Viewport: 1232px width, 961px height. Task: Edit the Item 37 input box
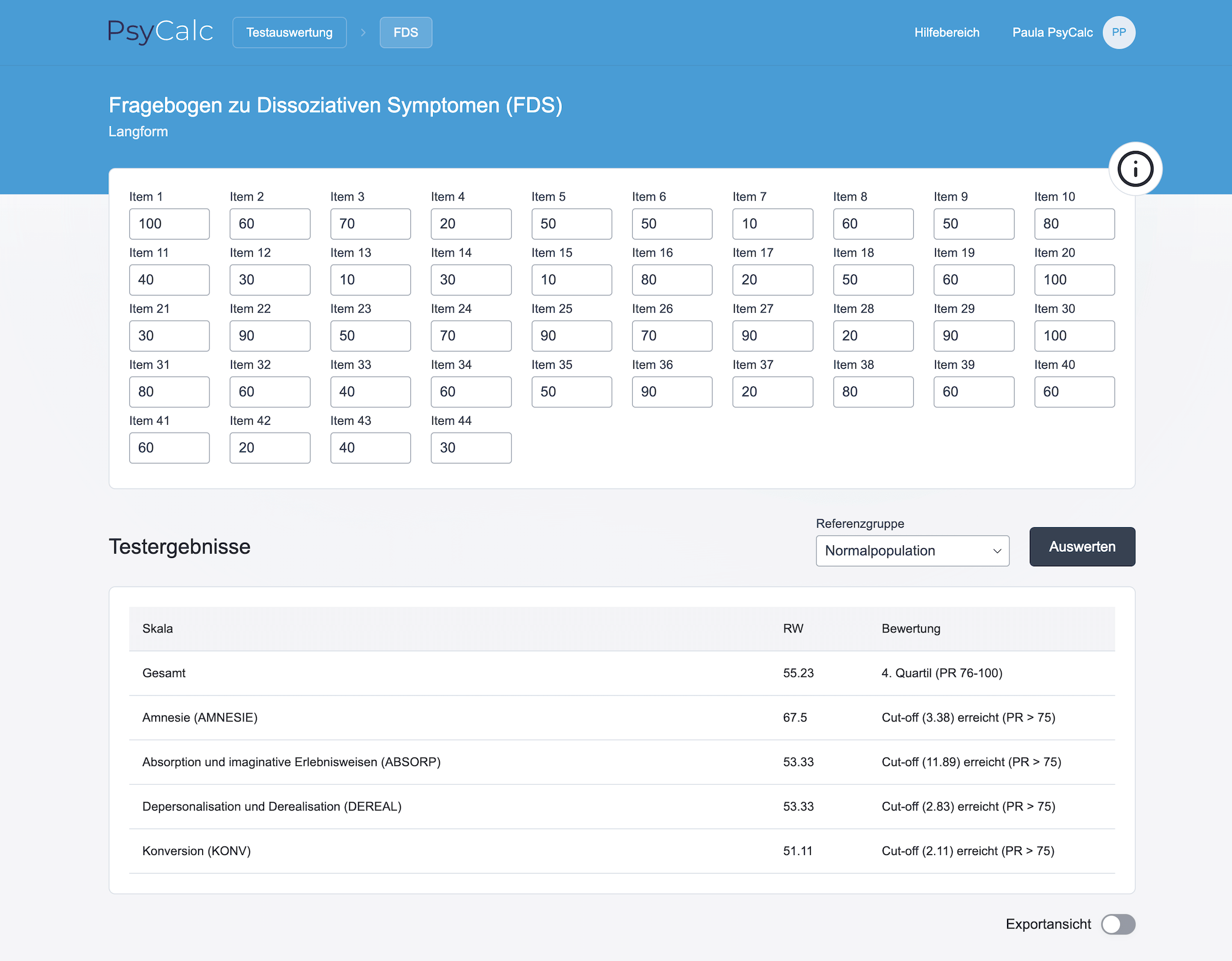772,392
